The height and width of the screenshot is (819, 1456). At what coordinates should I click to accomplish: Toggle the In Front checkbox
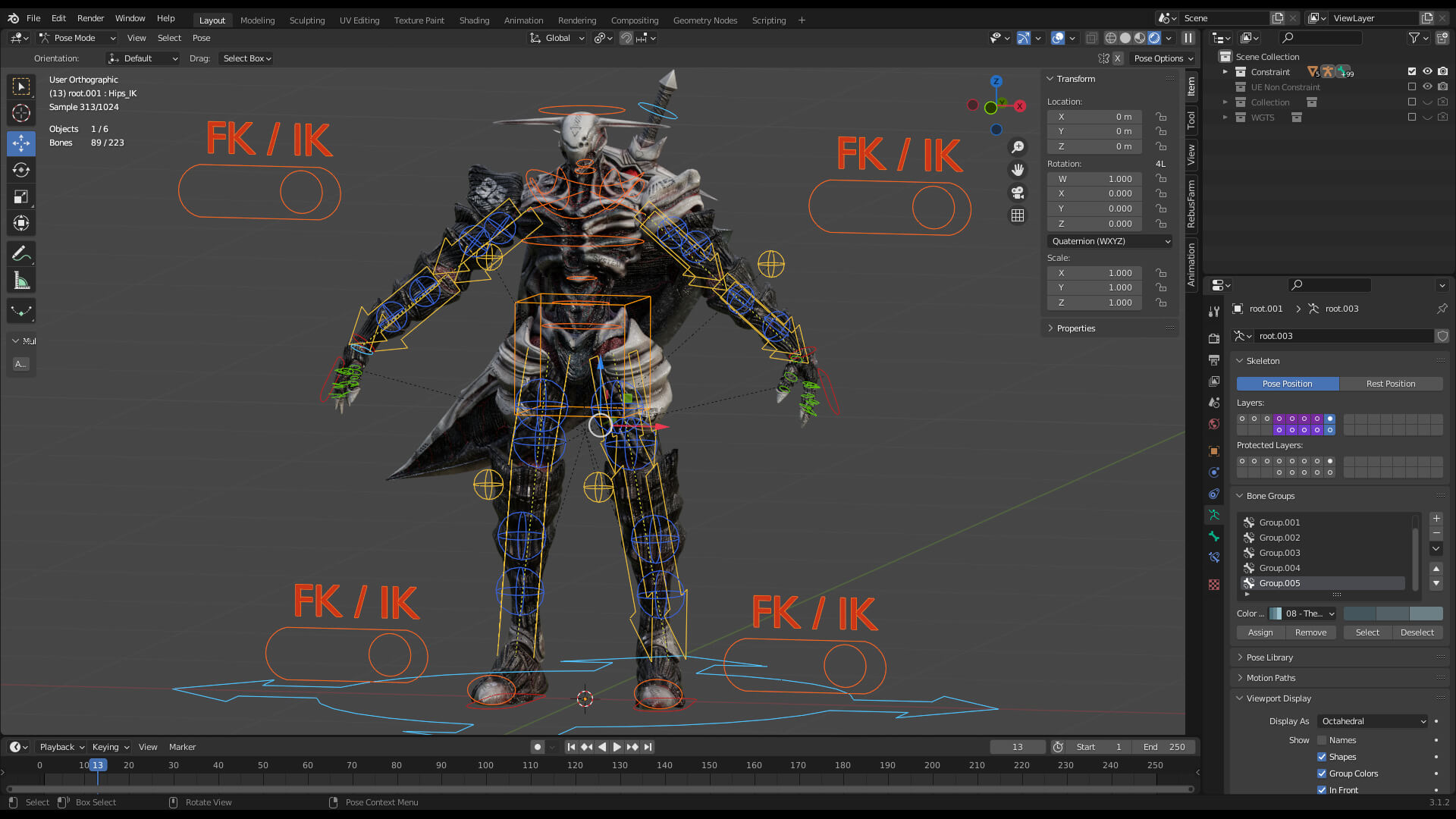click(1322, 790)
